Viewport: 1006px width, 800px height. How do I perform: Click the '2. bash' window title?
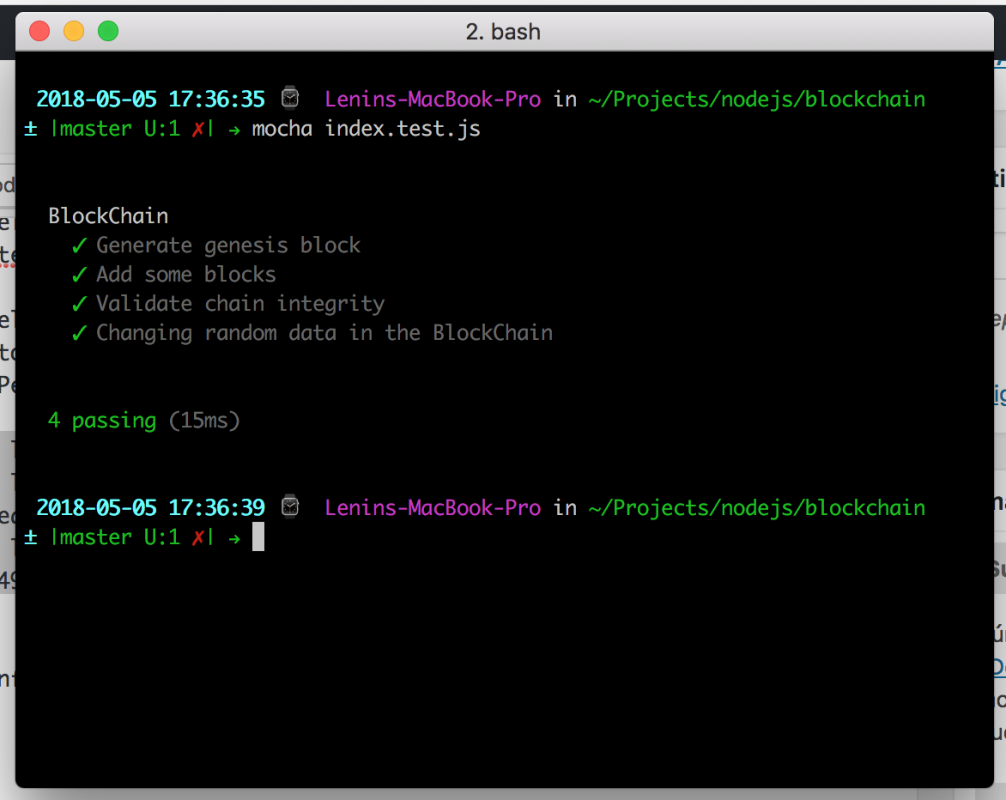pyautogui.click(x=503, y=31)
